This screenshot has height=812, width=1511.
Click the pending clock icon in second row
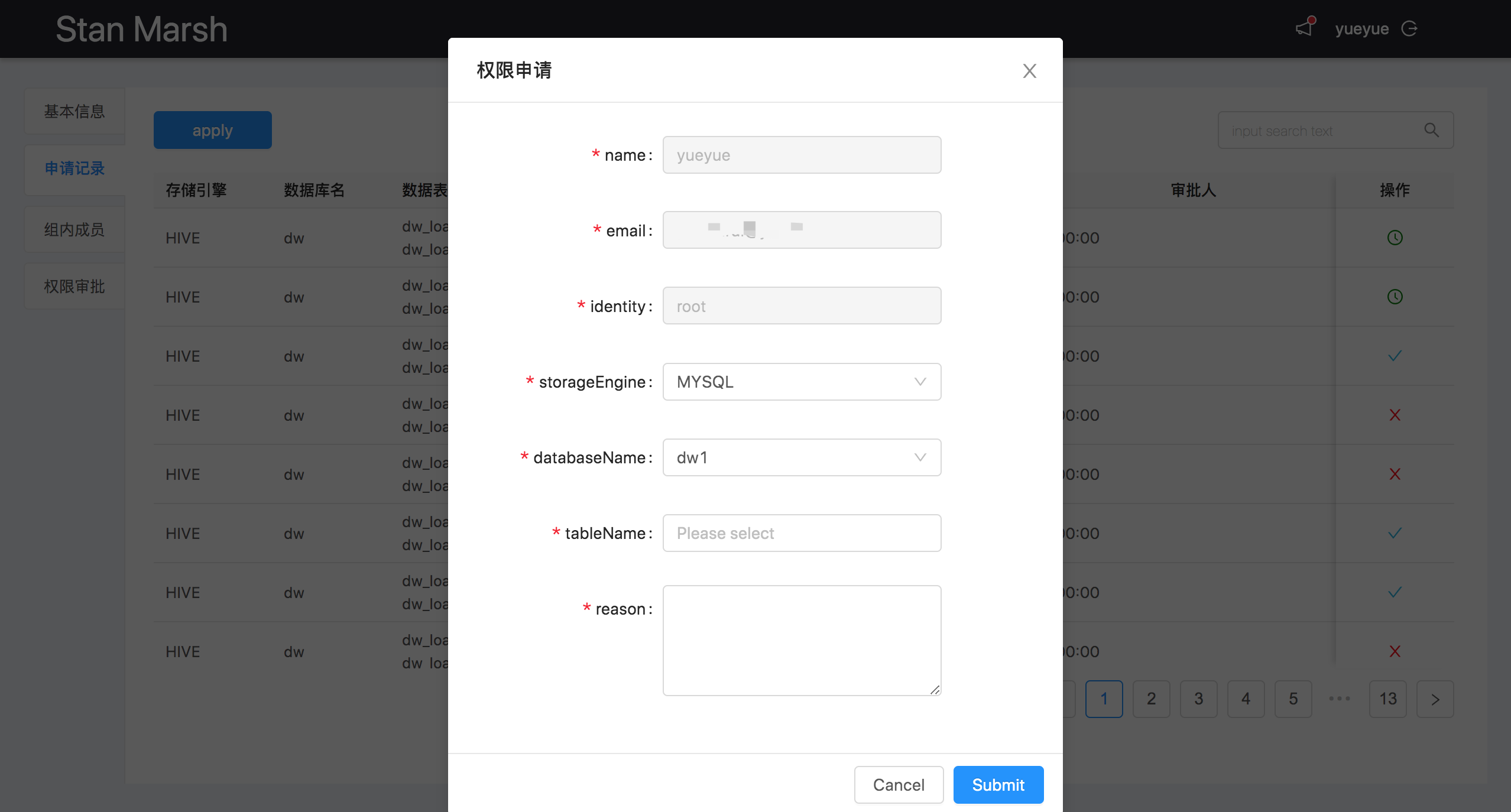click(x=1395, y=297)
